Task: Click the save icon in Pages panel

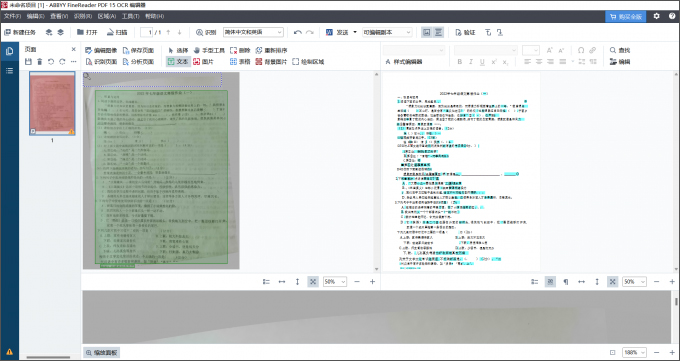Action: [x=28, y=62]
